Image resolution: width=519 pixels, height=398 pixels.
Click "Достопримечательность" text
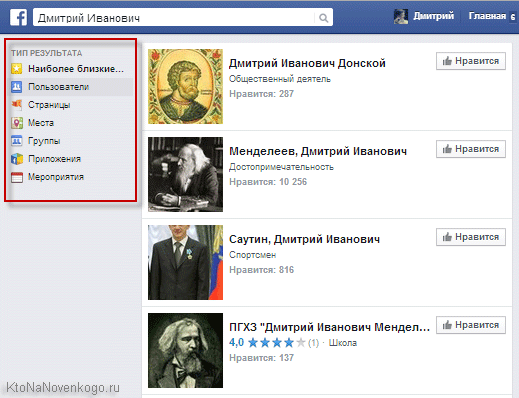(281, 167)
